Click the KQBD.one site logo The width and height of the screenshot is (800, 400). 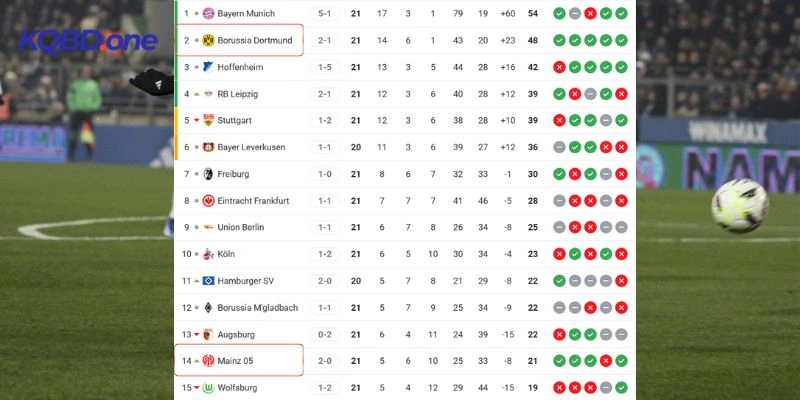89,42
